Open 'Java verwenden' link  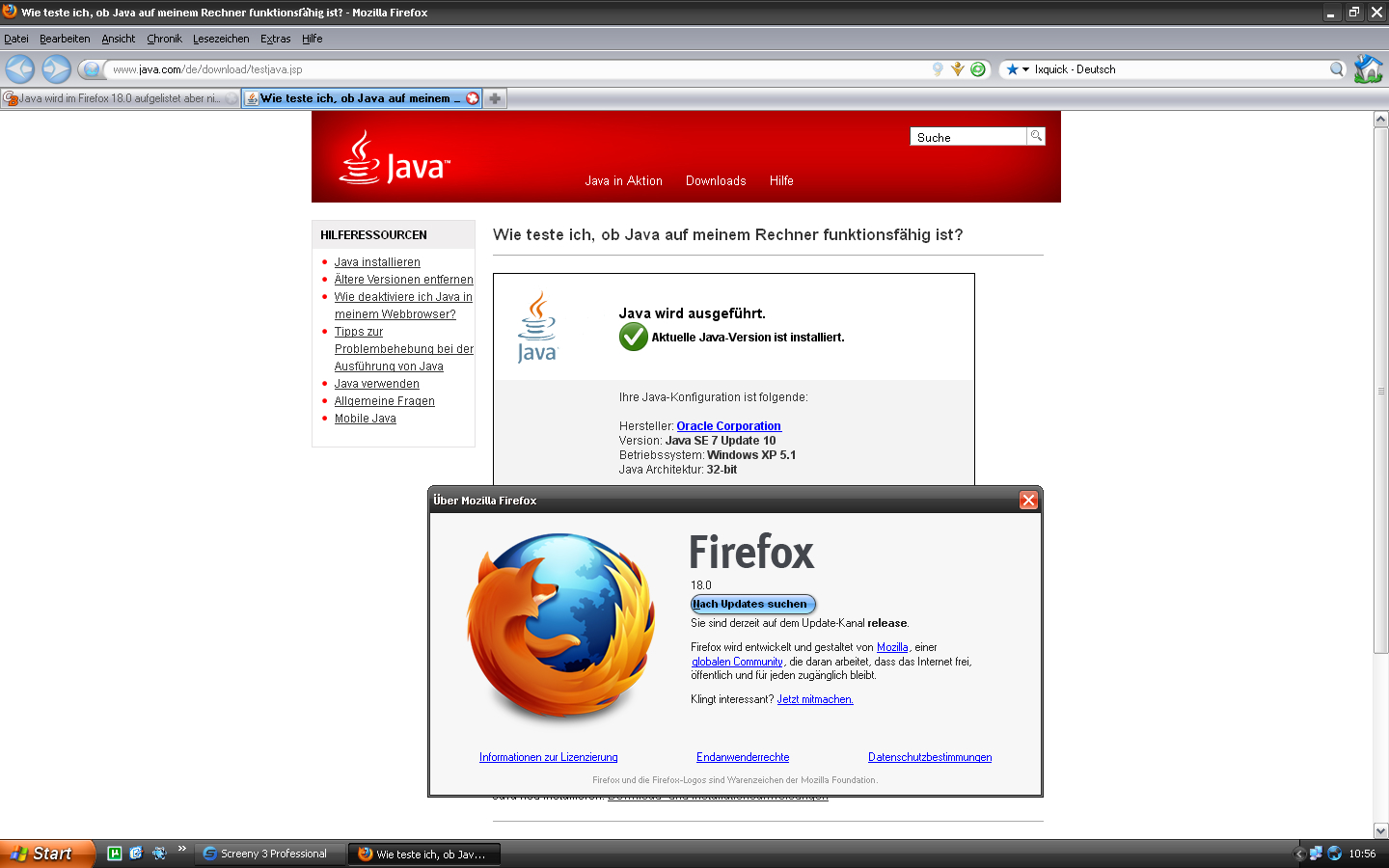pos(376,384)
